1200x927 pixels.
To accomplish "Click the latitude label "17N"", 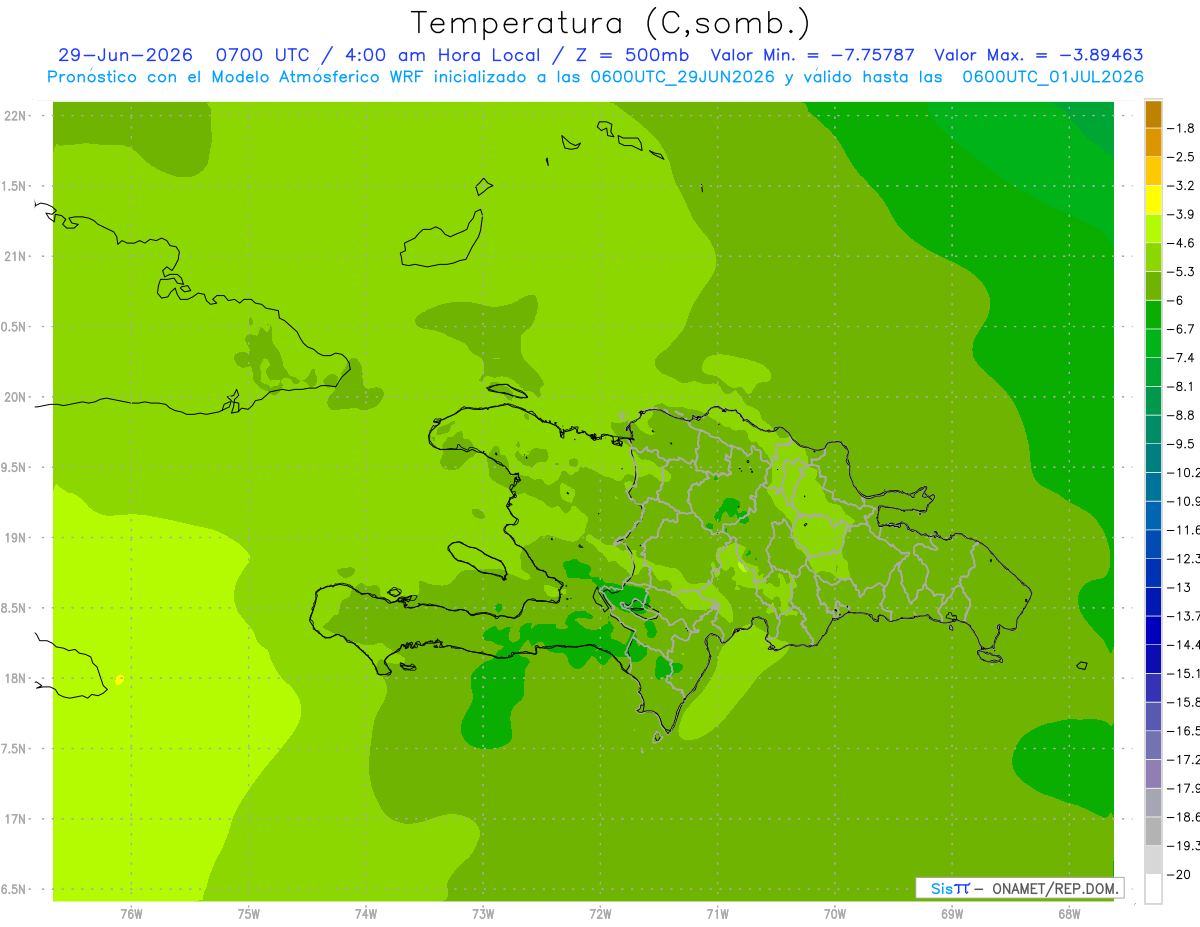I will [17, 820].
